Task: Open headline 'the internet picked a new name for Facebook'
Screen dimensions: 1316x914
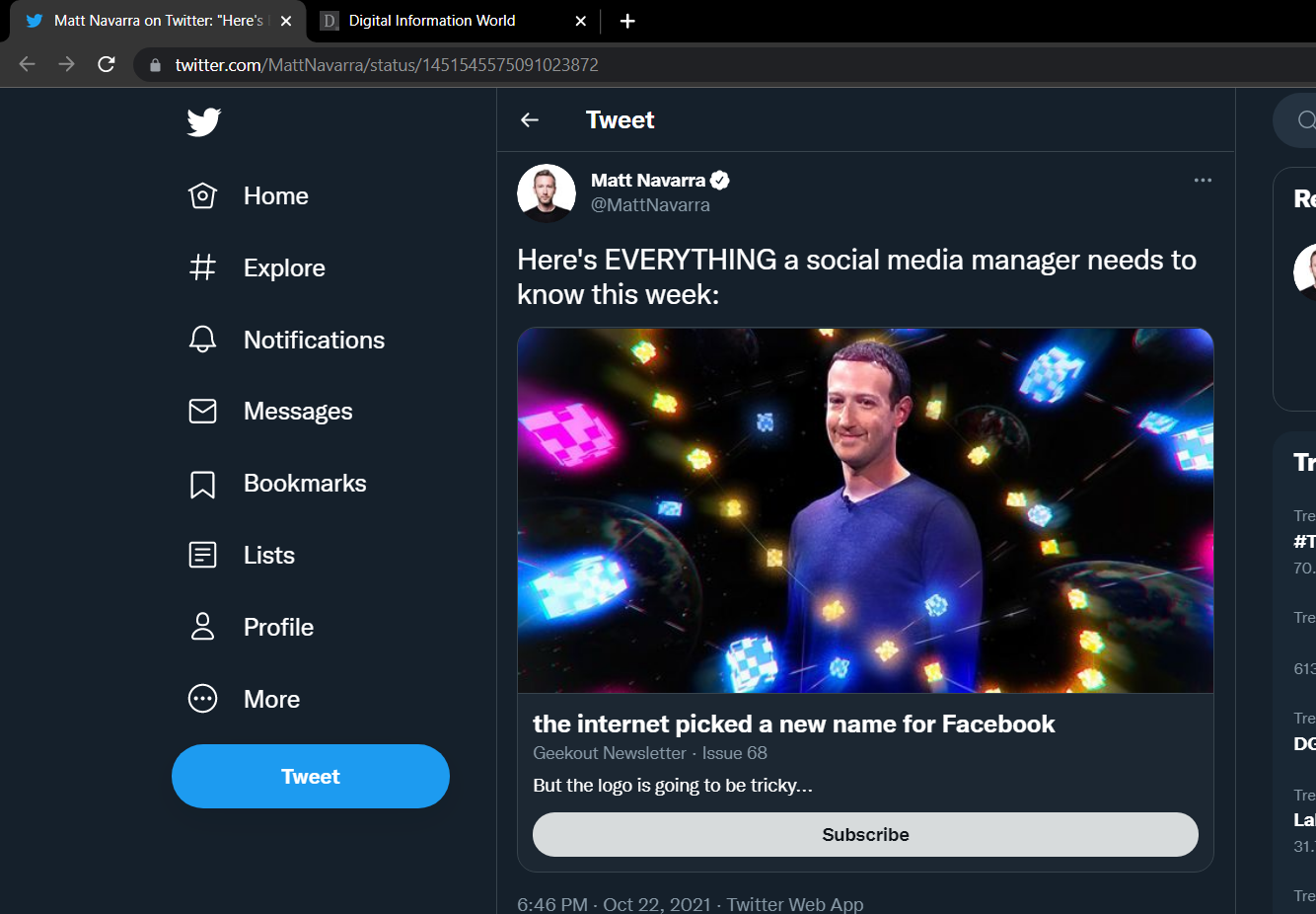Action: (x=793, y=724)
